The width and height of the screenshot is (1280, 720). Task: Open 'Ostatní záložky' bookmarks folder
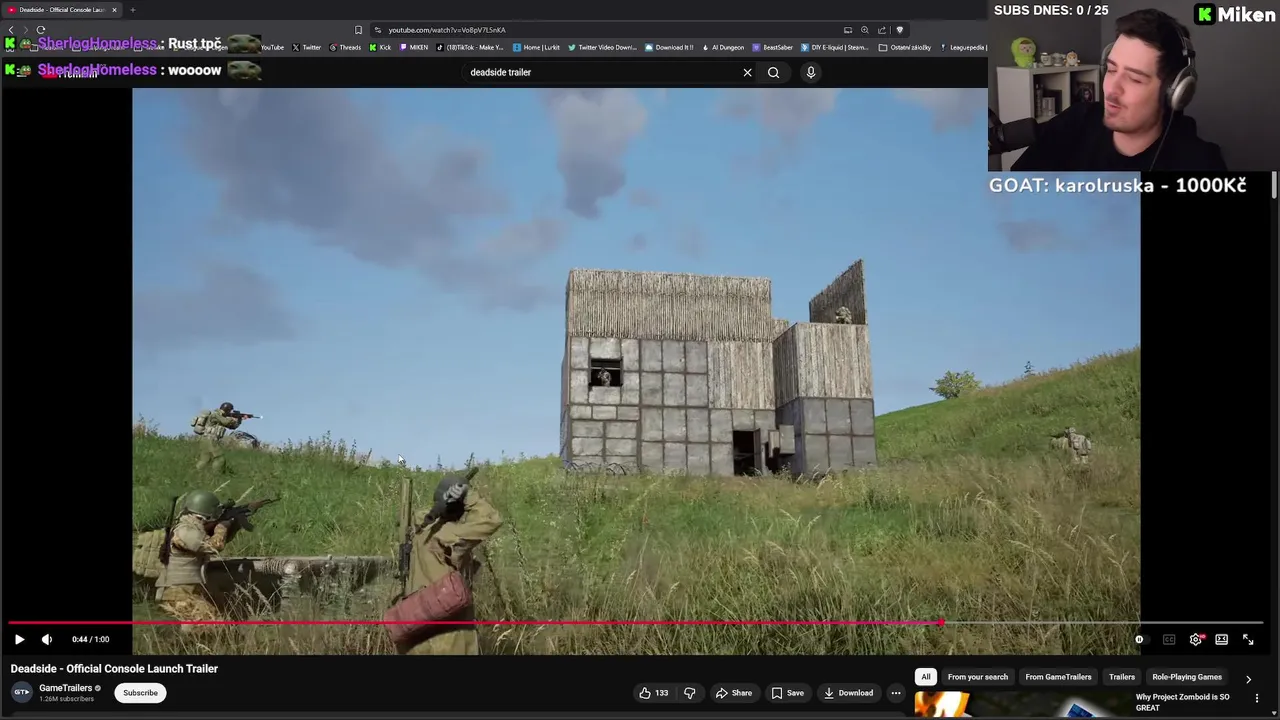905,47
